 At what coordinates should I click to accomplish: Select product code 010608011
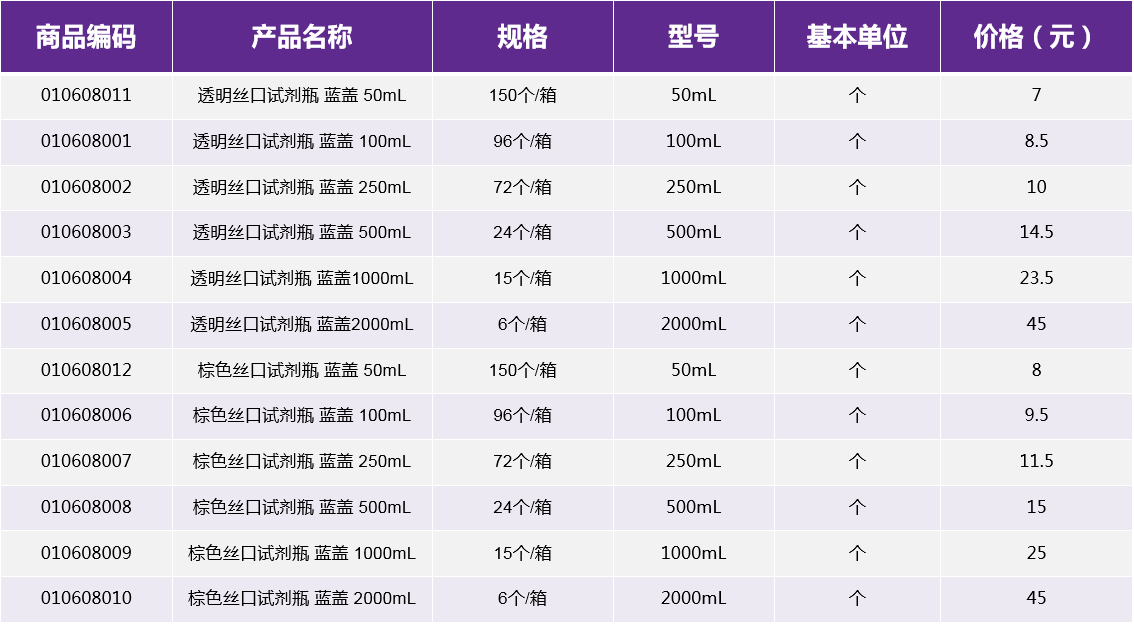pos(86,95)
